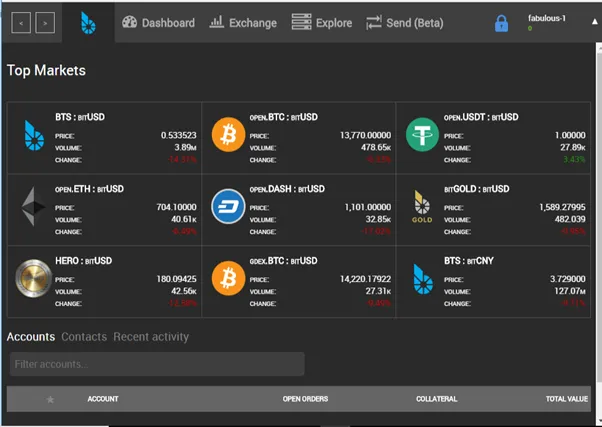Click the OPEN.USDT volume 27.89k
The image size is (602, 427).
pyautogui.click(x=573, y=147)
